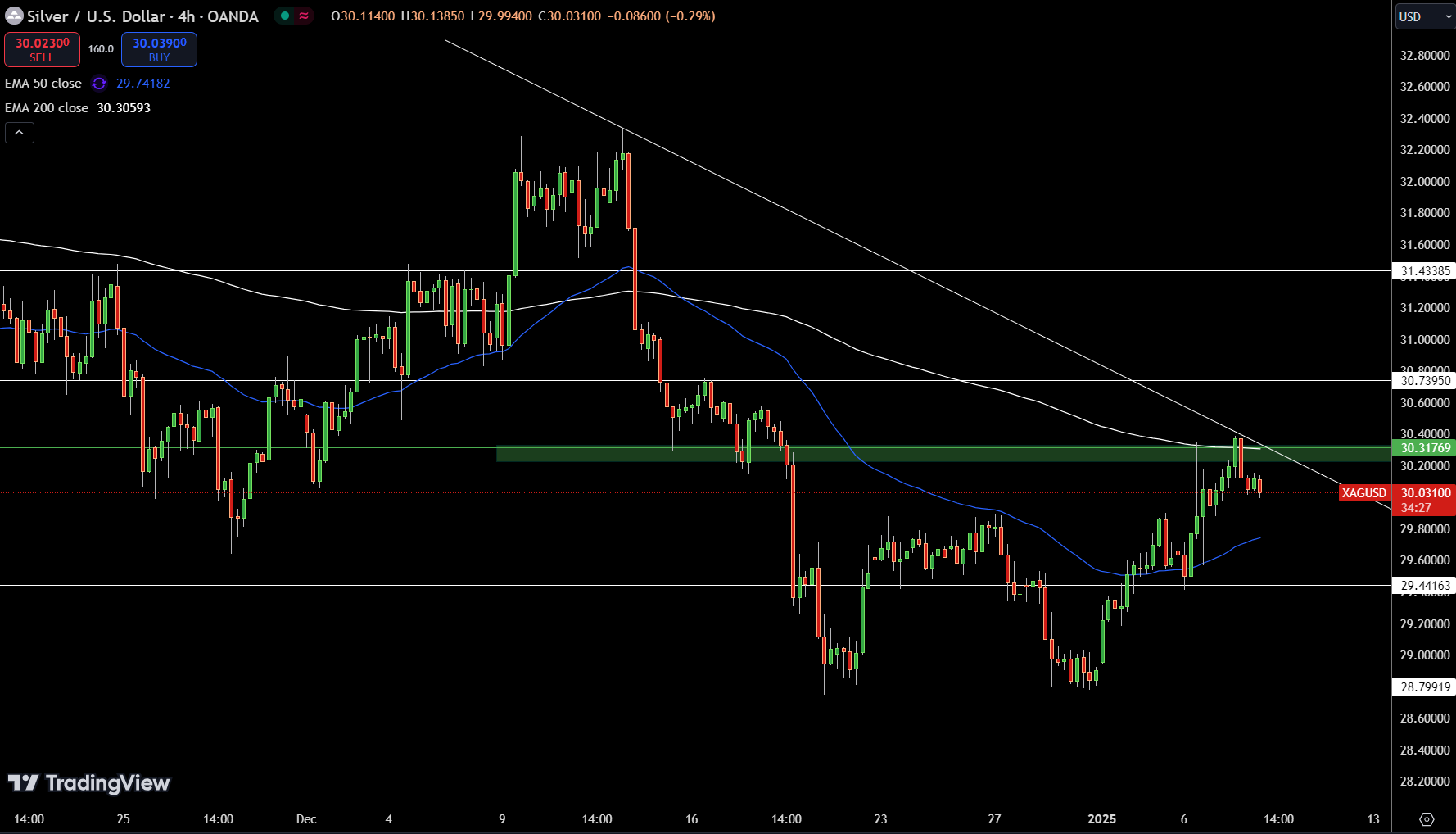This screenshot has width=1456, height=834.
Task: Click the 34:27 candle countdown timer
Action: pyautogui.click(x=1416, y=508)
